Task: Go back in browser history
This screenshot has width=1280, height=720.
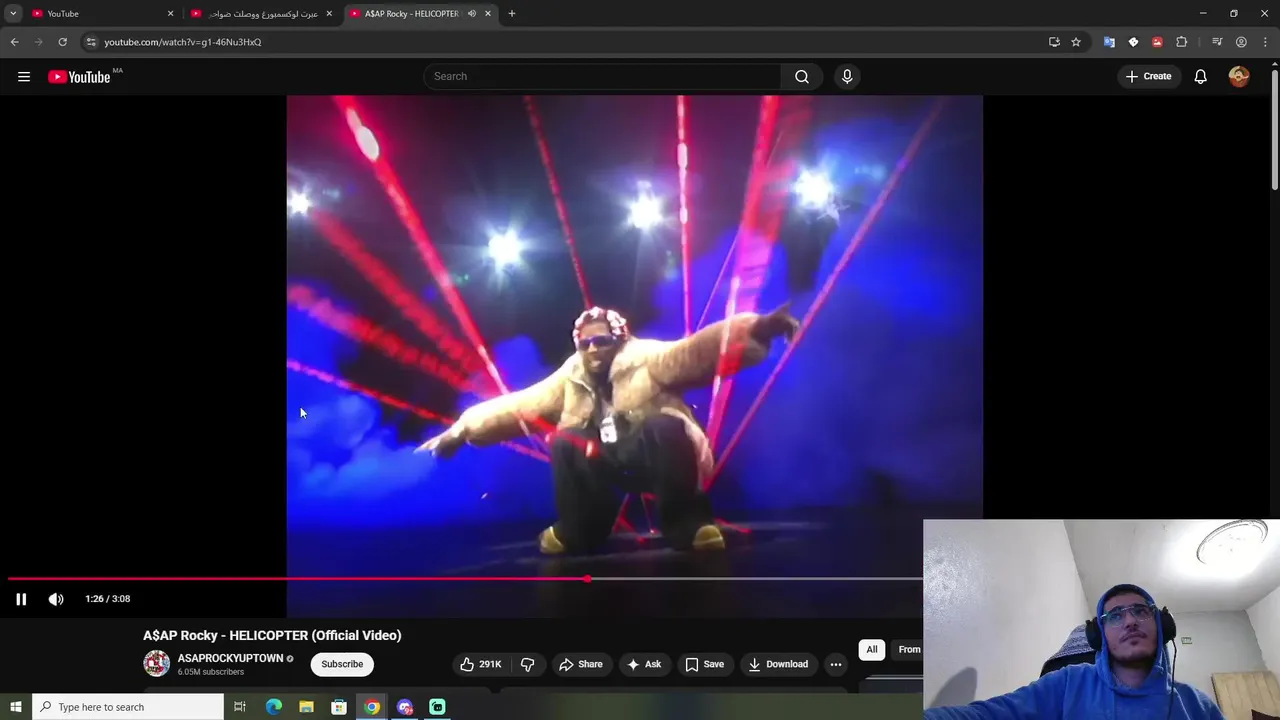Action: coord(14,42)
